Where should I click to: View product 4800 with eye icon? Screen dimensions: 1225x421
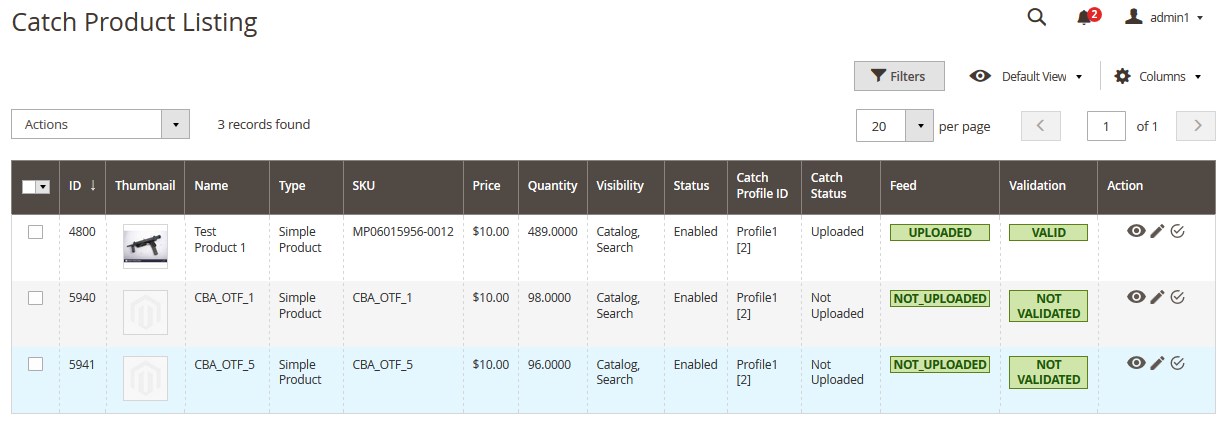coord(1136,231)
